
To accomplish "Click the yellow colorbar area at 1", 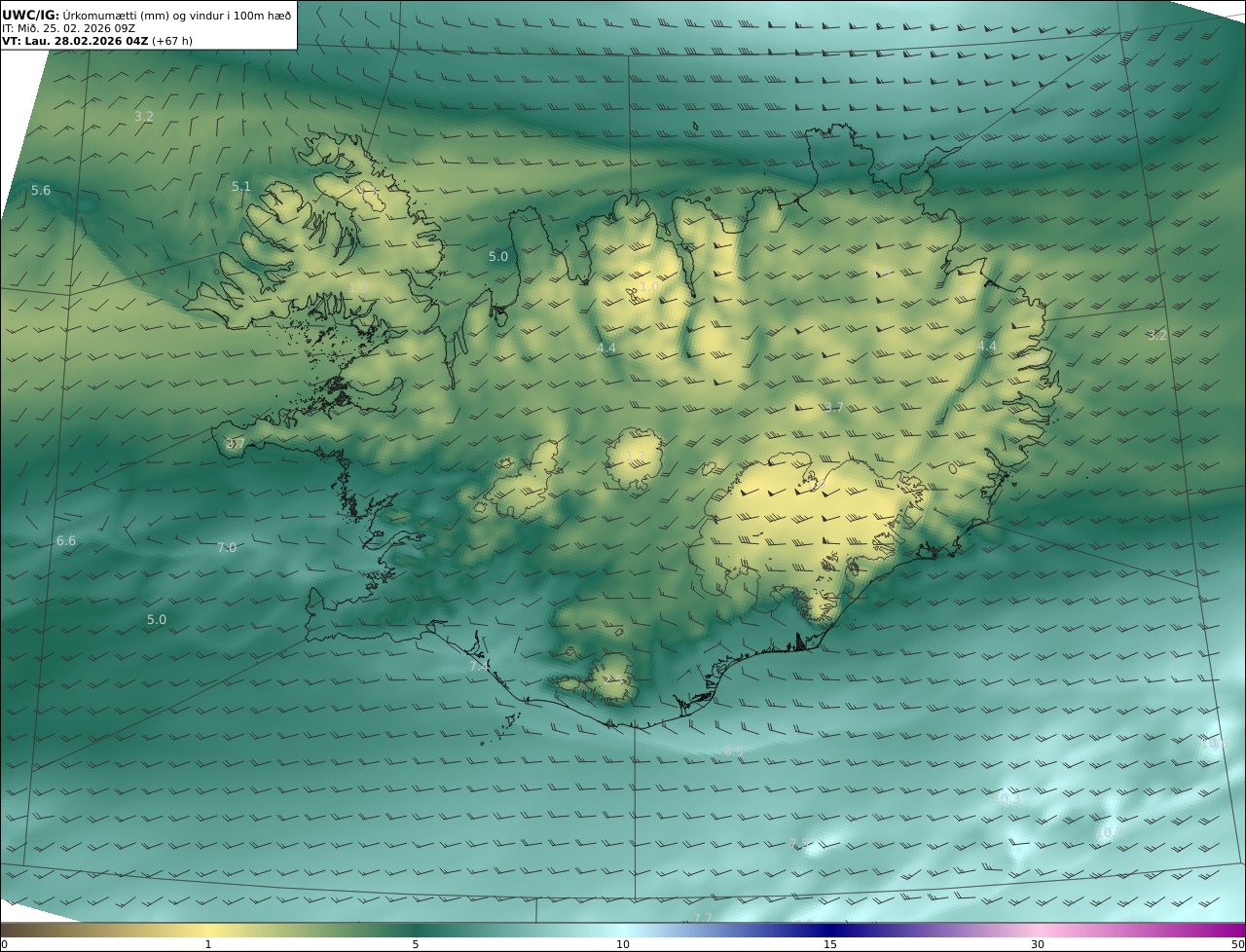I will [208, 931].
